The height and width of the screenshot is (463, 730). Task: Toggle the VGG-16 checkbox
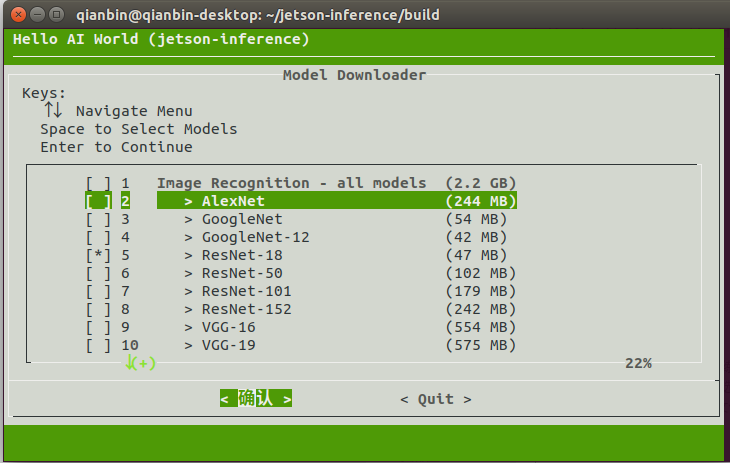tap(98, 327)
